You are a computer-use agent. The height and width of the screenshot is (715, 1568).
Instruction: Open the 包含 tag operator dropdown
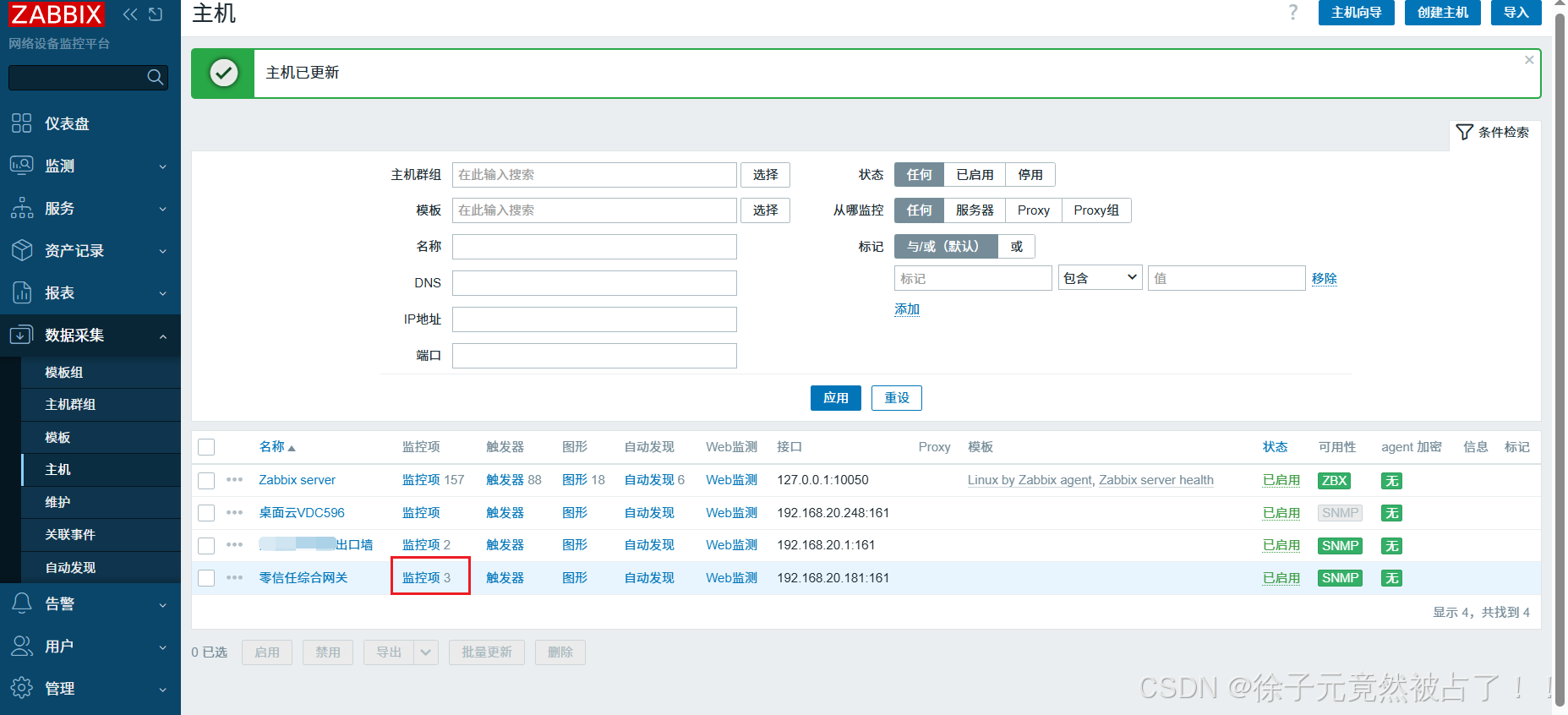[x=1100, y=277]
